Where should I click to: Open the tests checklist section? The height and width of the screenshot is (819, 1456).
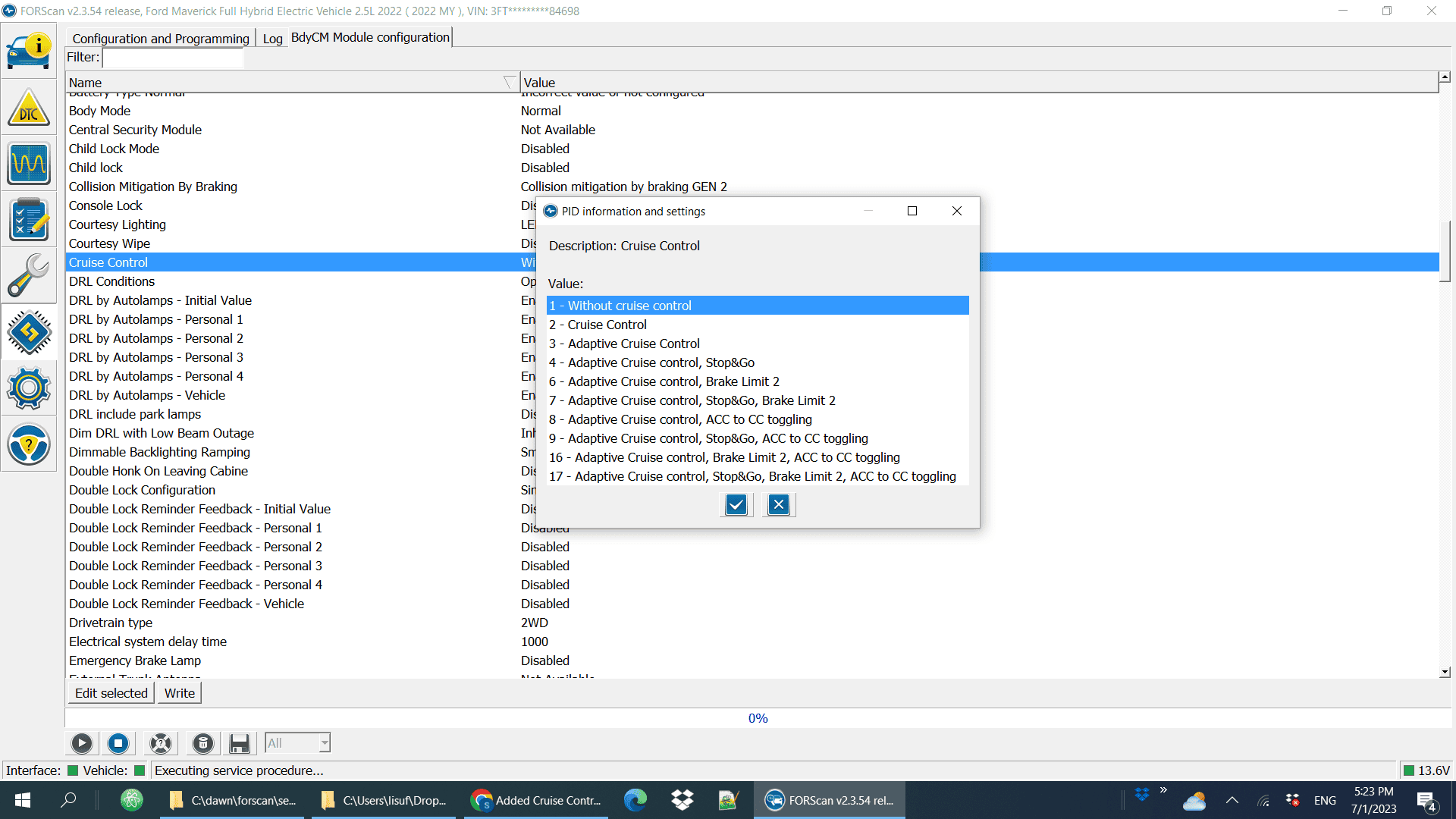(29, 220)
